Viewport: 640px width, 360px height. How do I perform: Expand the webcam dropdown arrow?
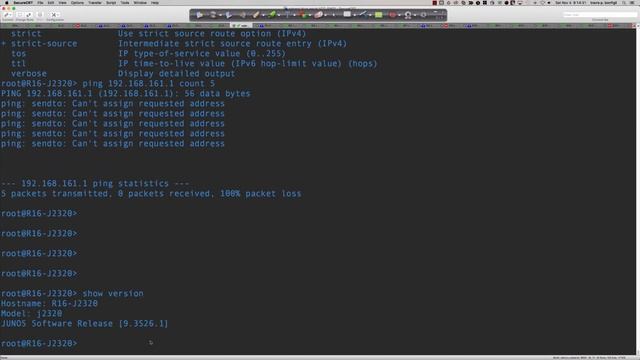(x=415, y=16)
